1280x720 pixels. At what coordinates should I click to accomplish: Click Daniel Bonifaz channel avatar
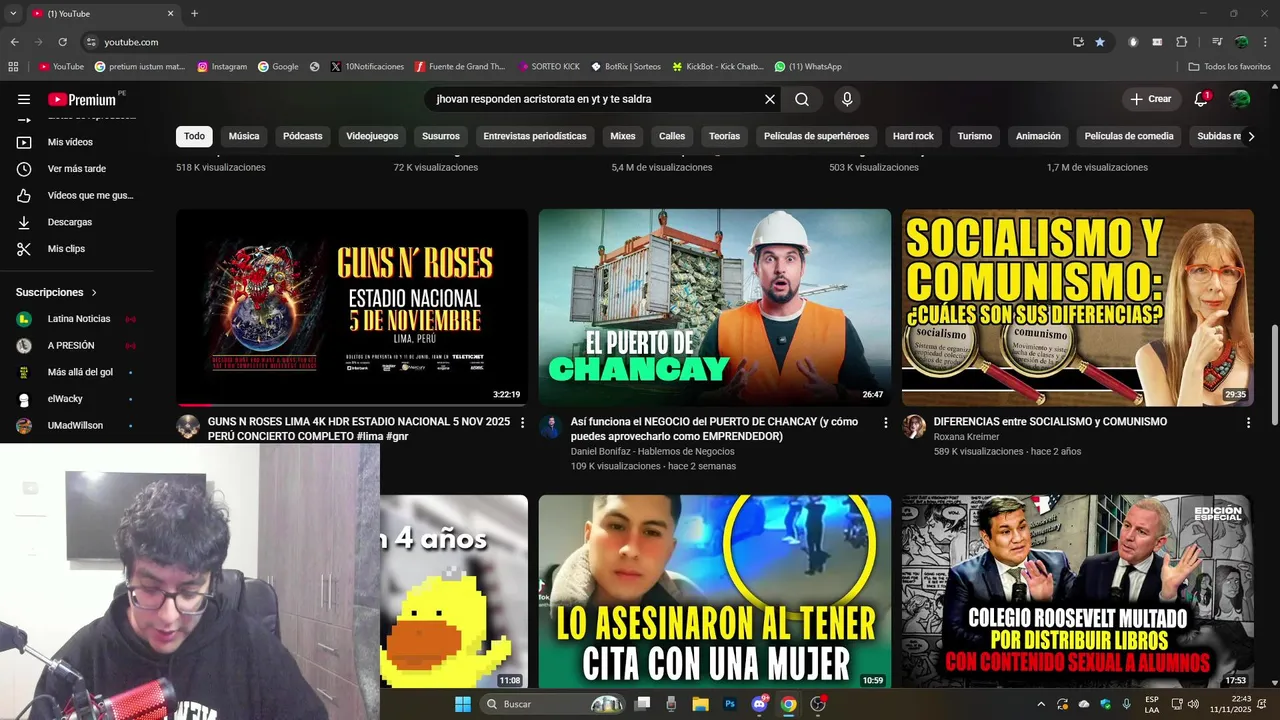[551, 427]
